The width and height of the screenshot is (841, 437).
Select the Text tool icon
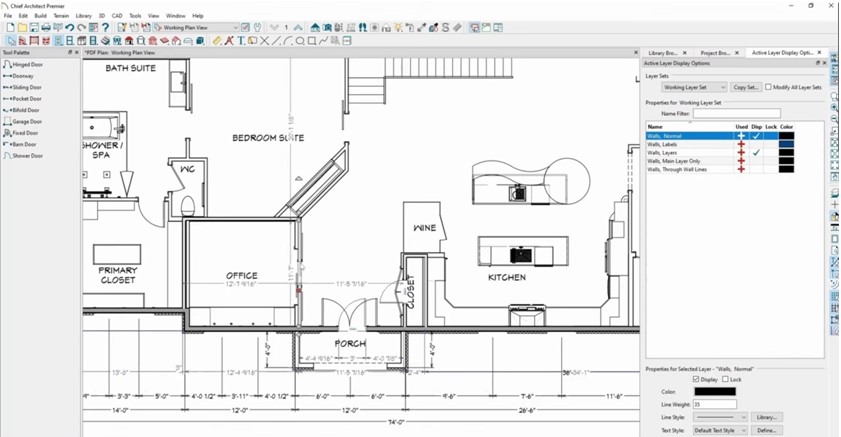[x=241, y=41]
